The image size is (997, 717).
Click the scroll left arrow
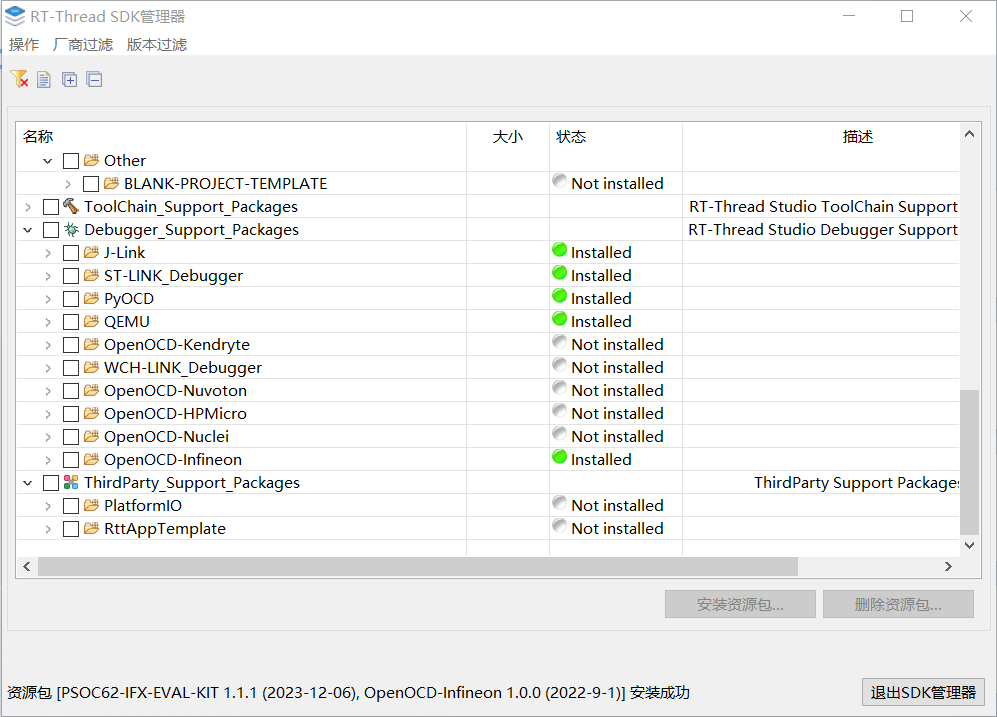[27, 566]
